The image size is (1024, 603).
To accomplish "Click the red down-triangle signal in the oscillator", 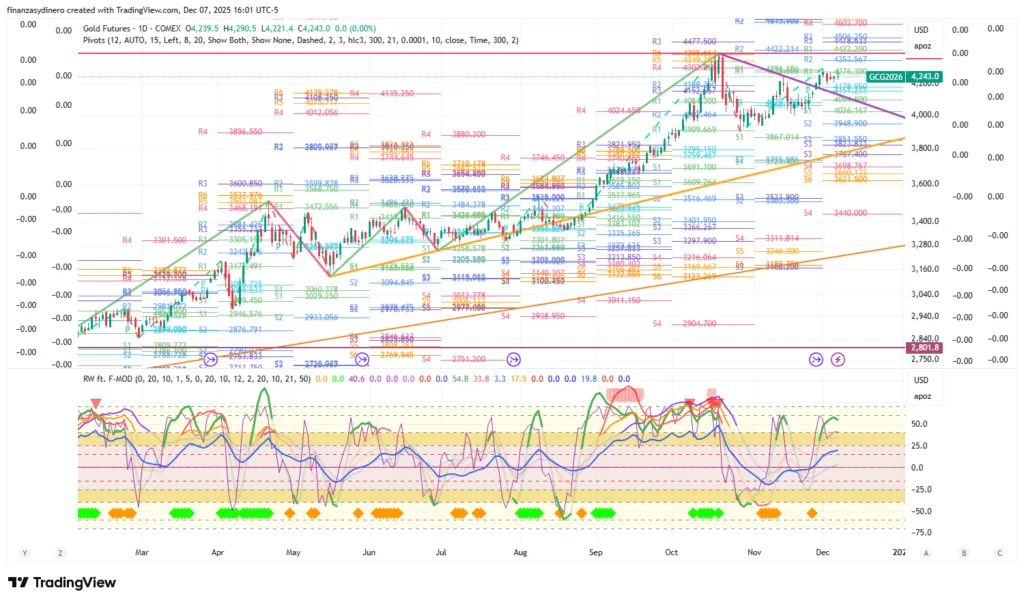I will coord(95,403).
